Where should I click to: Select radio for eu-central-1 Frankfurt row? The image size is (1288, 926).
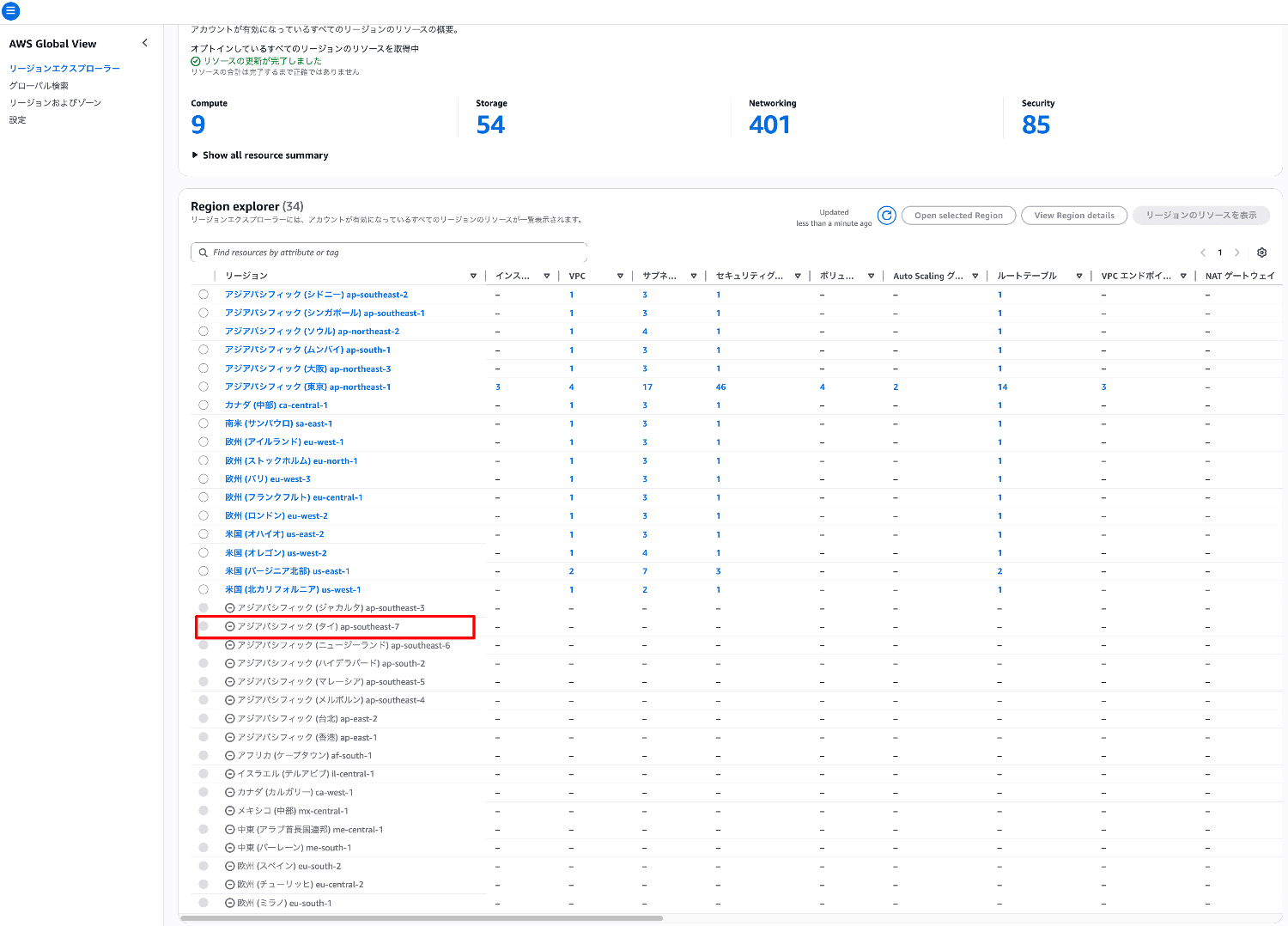[x=204, y=497]
